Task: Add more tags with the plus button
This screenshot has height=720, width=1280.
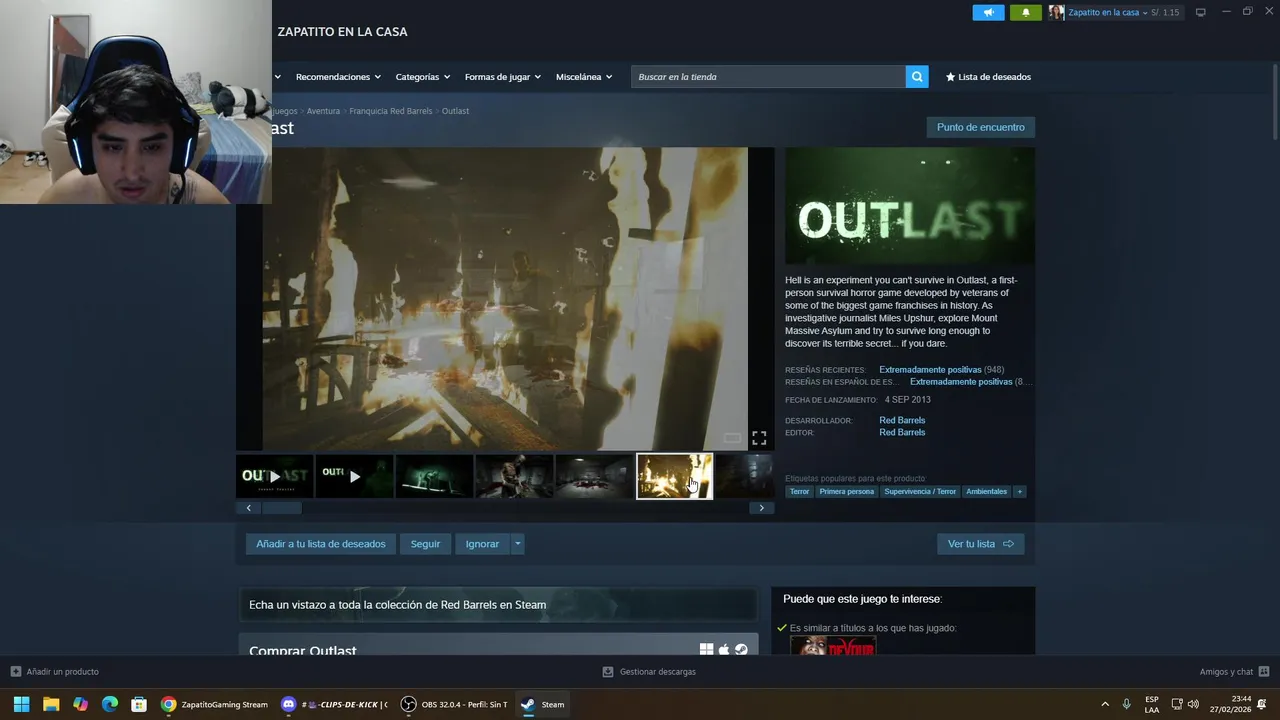Action: [x=1019, y=491]
